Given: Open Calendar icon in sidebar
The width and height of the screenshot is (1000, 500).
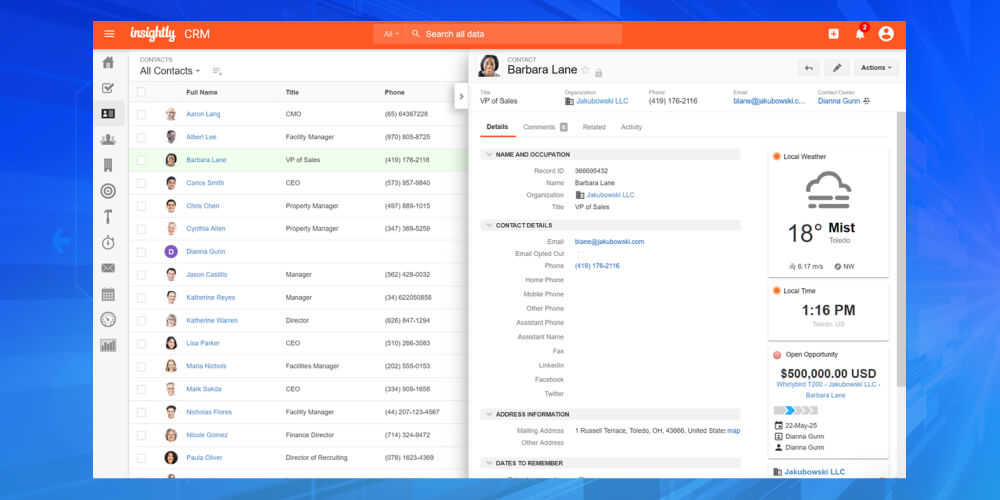Looking at the screenshot, I should 108,294.
